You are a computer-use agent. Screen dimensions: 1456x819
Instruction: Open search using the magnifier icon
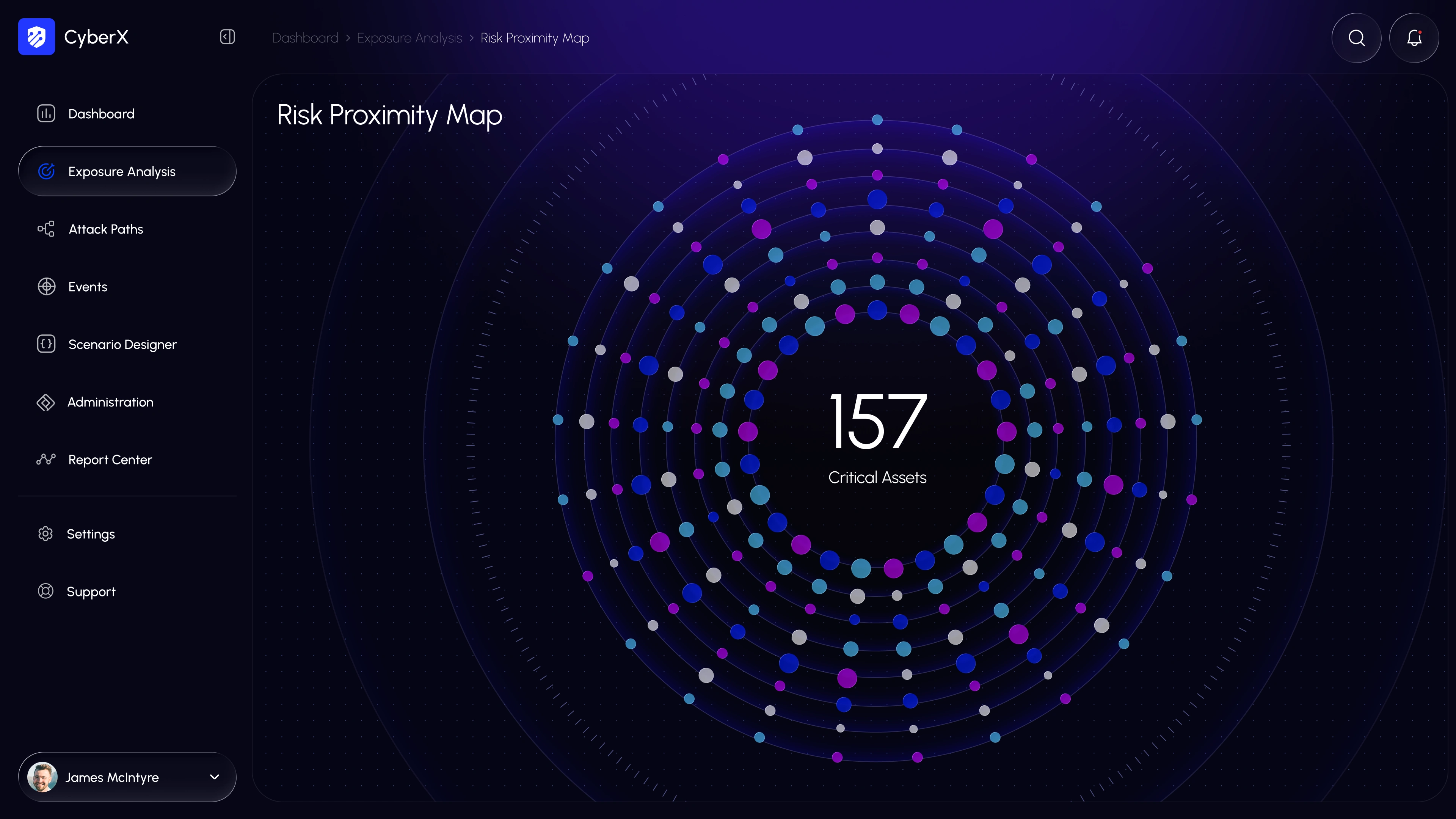(x=1356, y=38)
